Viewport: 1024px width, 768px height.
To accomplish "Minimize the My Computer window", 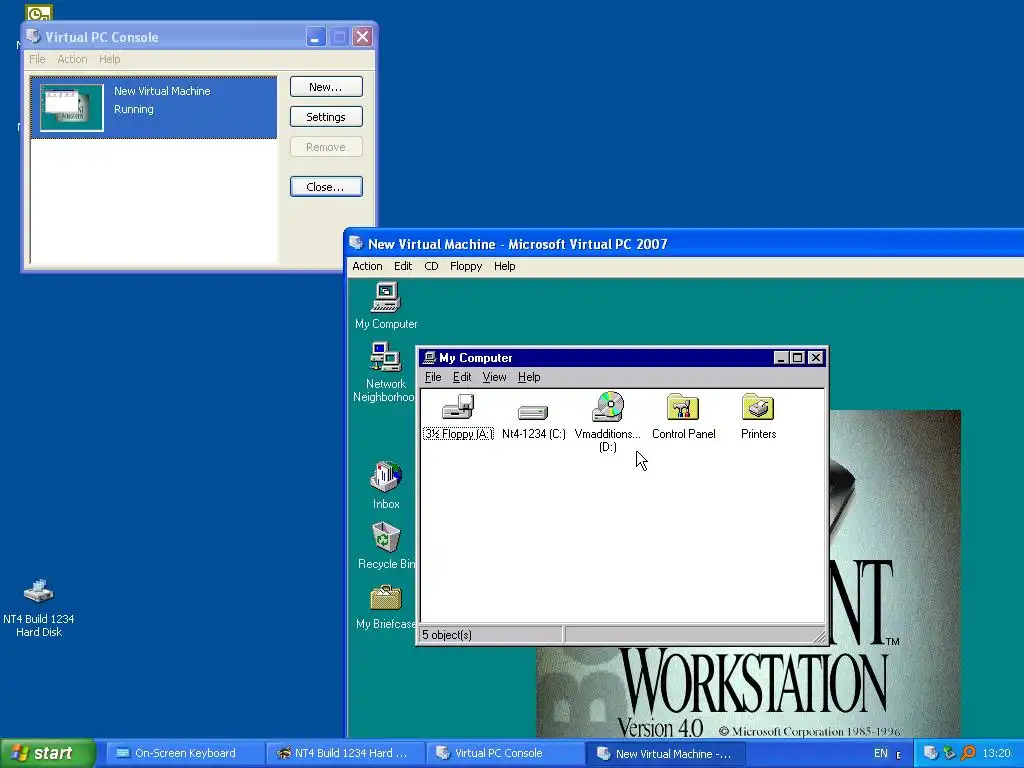I will pos(781,358).
